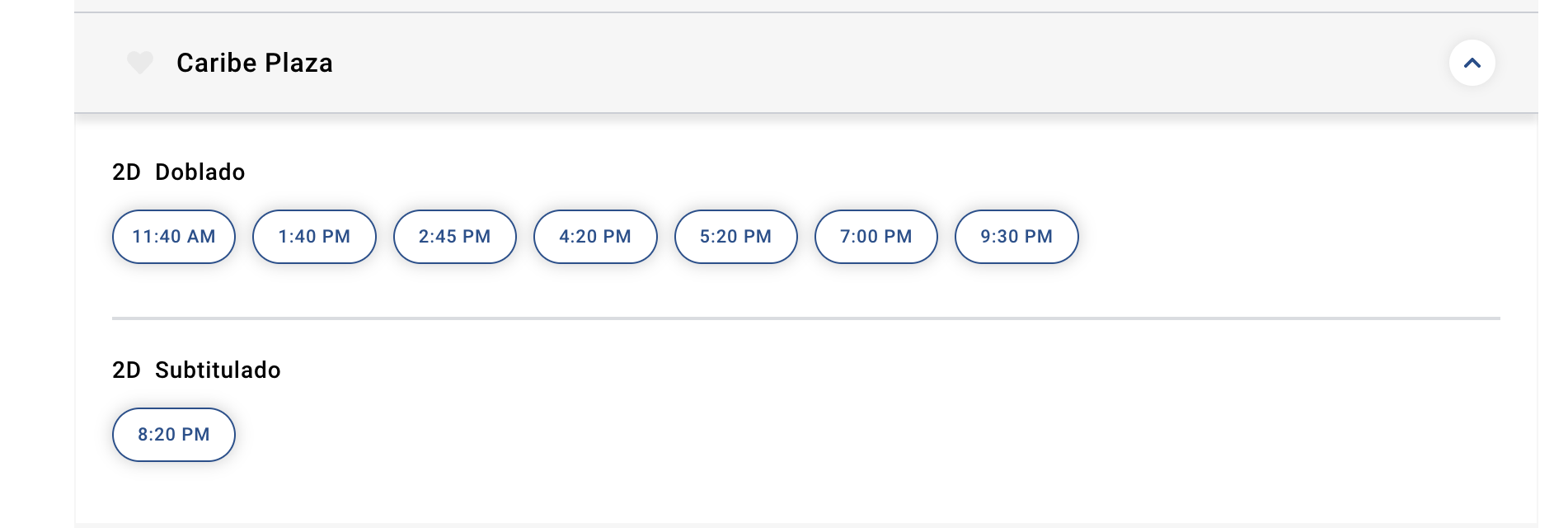Book the 5:20 PM Doblado session
The image size is (1568, 528).
click(x=736, y=237)
